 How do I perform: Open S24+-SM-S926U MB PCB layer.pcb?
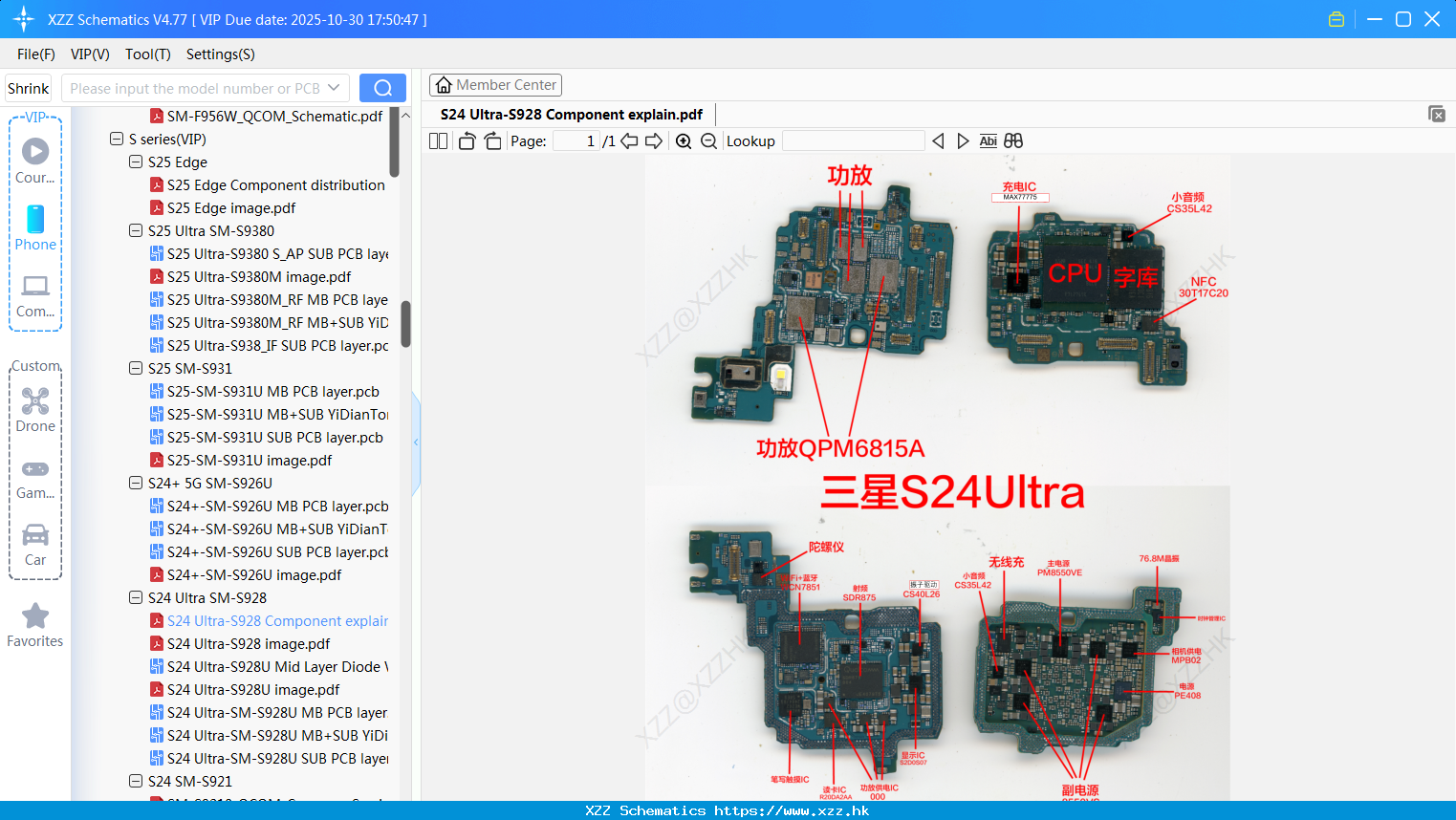point(270,506)
